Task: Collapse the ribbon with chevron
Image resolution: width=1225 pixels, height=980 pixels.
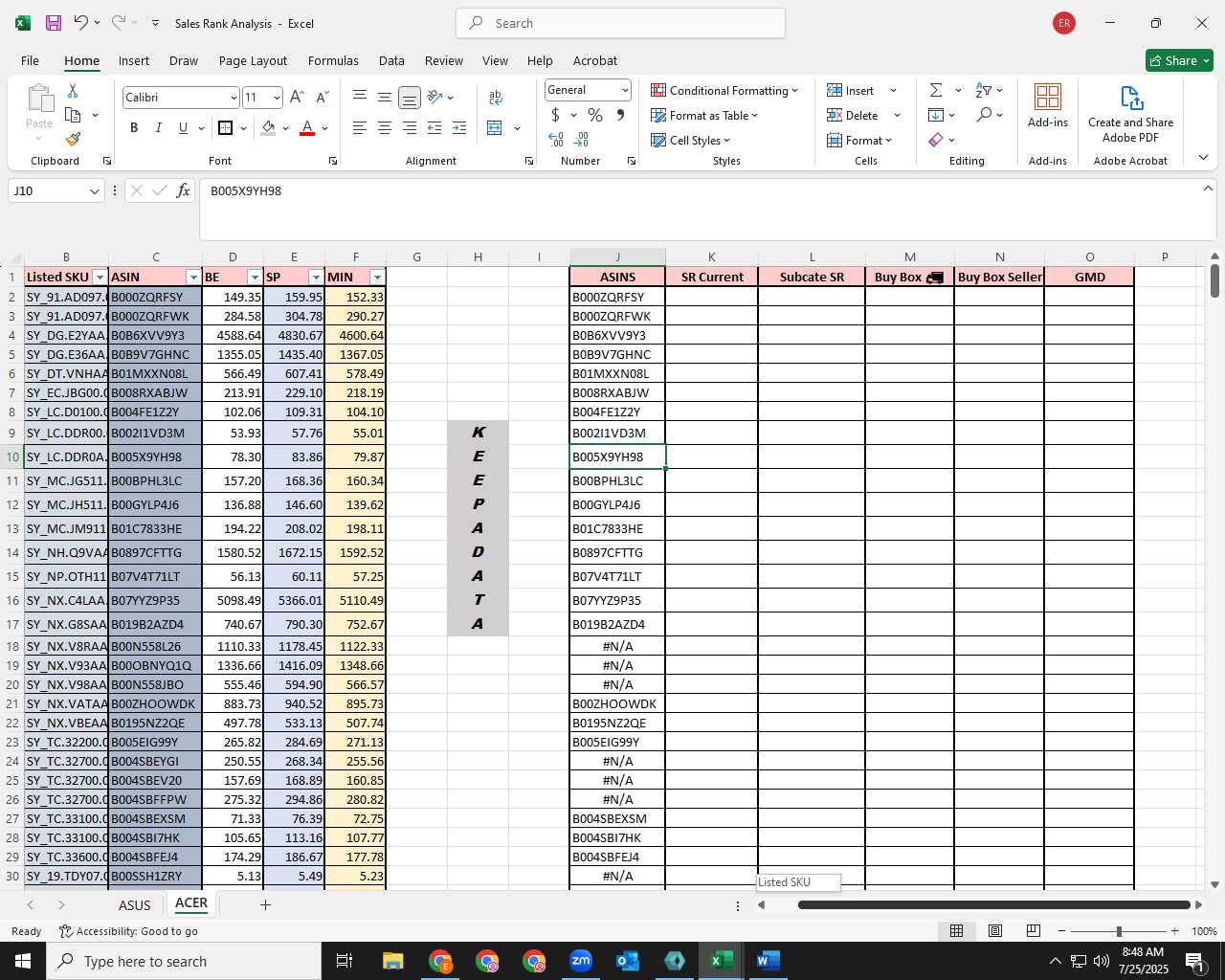Action: click(x=1203, y=158)
